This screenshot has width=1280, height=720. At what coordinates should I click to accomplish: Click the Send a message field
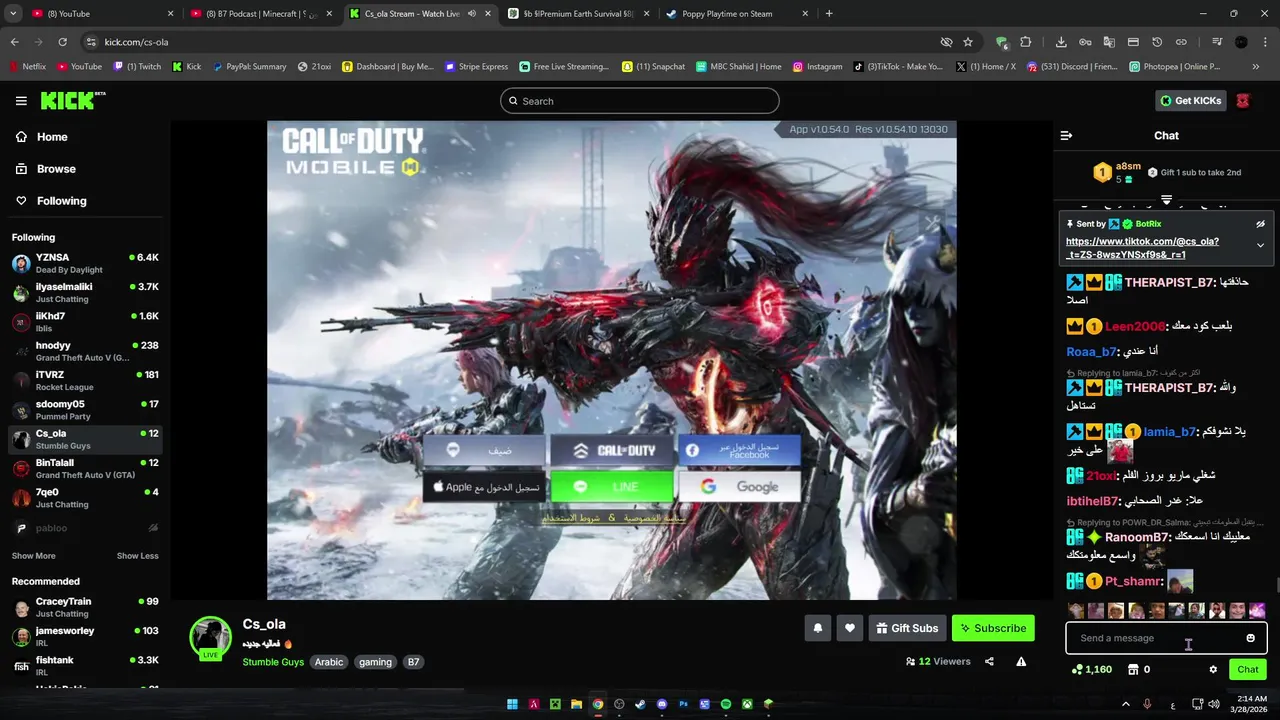pyautogui.click(x=1155, y=638)
